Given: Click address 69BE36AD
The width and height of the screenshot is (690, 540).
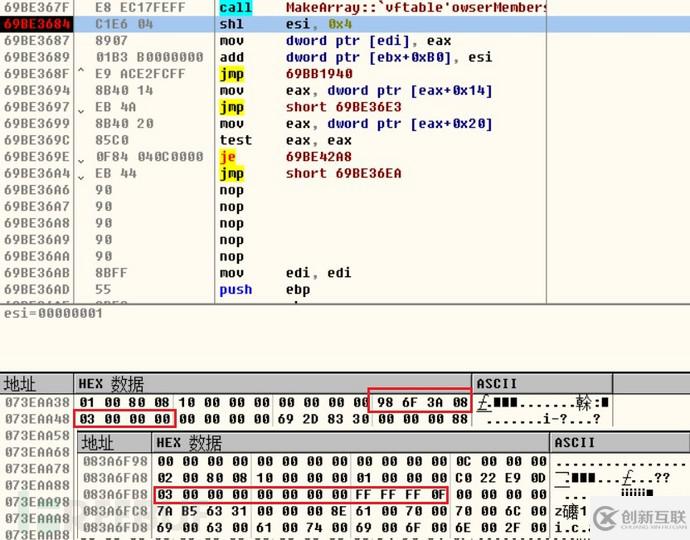Looking at the screenshot, I should pos(37,290).
